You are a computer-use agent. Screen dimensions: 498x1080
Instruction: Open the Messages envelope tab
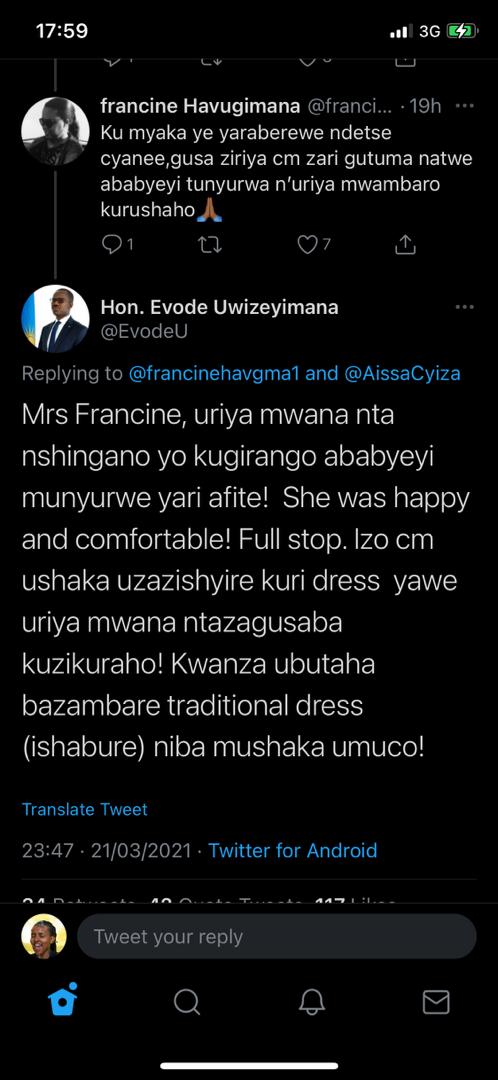(436, 1002)
